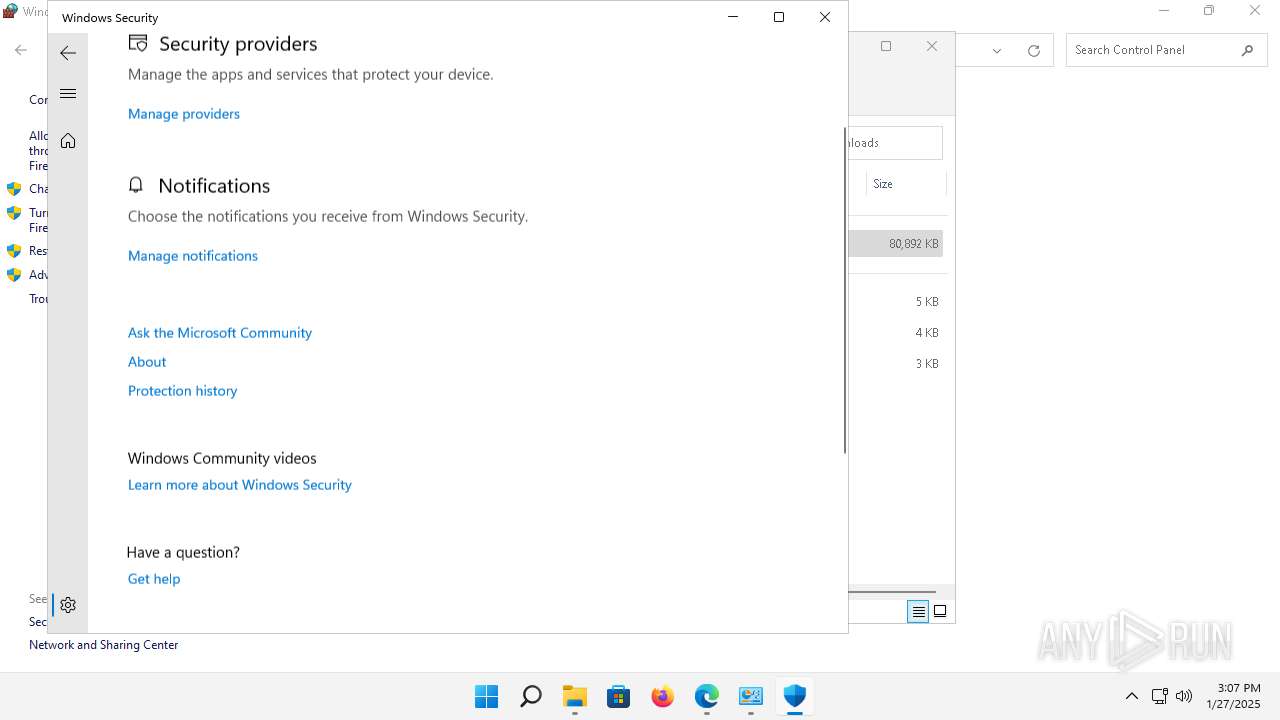This screenshot has width=1280, height=720.
Task: Switch to Control Panel in the taskbar
Action: 751,696
